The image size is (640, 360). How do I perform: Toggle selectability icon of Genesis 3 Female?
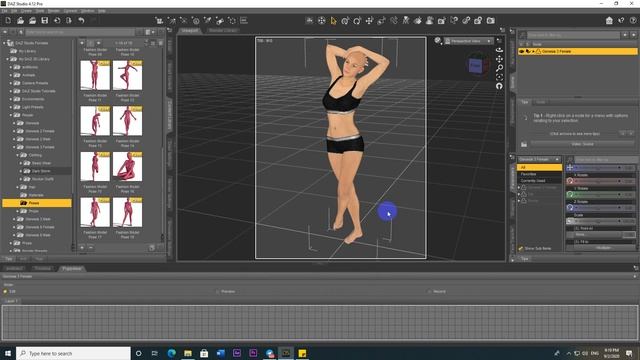528,51
